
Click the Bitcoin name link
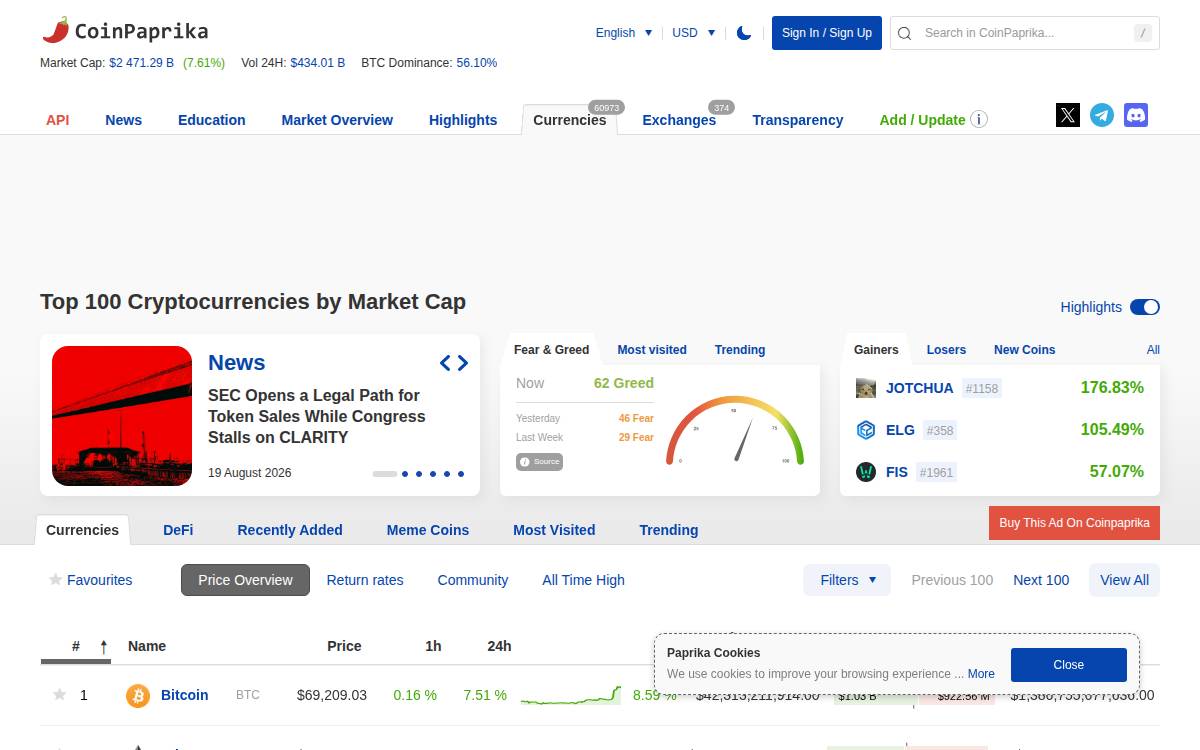[185, 695]
